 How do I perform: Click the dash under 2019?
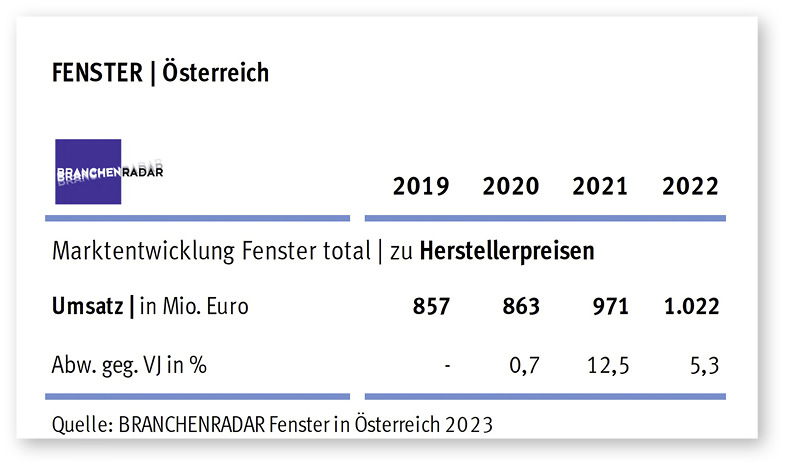[447, 366]
